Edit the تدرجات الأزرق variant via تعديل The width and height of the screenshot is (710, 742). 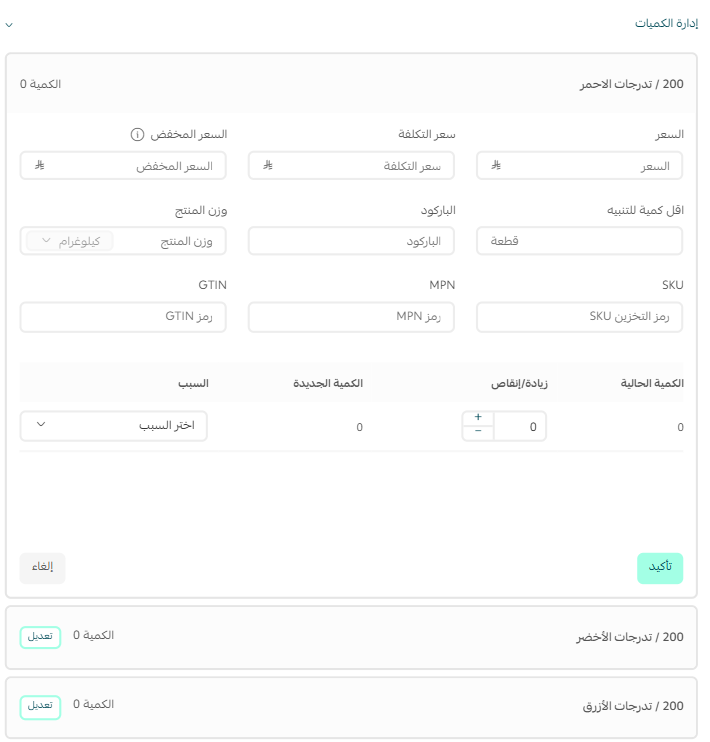coord(40,707)
